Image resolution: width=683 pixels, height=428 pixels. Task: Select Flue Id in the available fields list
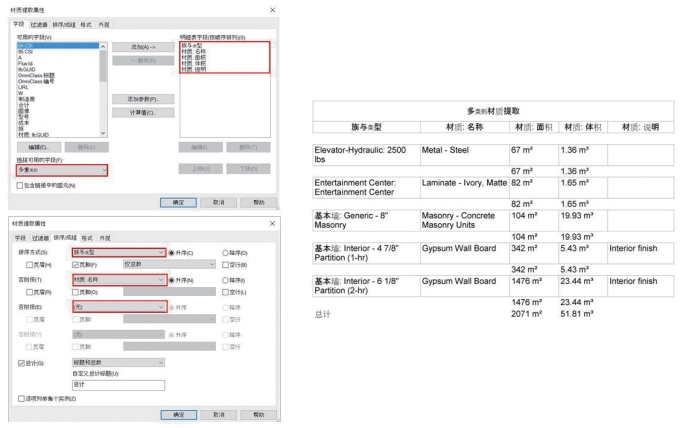(x=25, y=64)
